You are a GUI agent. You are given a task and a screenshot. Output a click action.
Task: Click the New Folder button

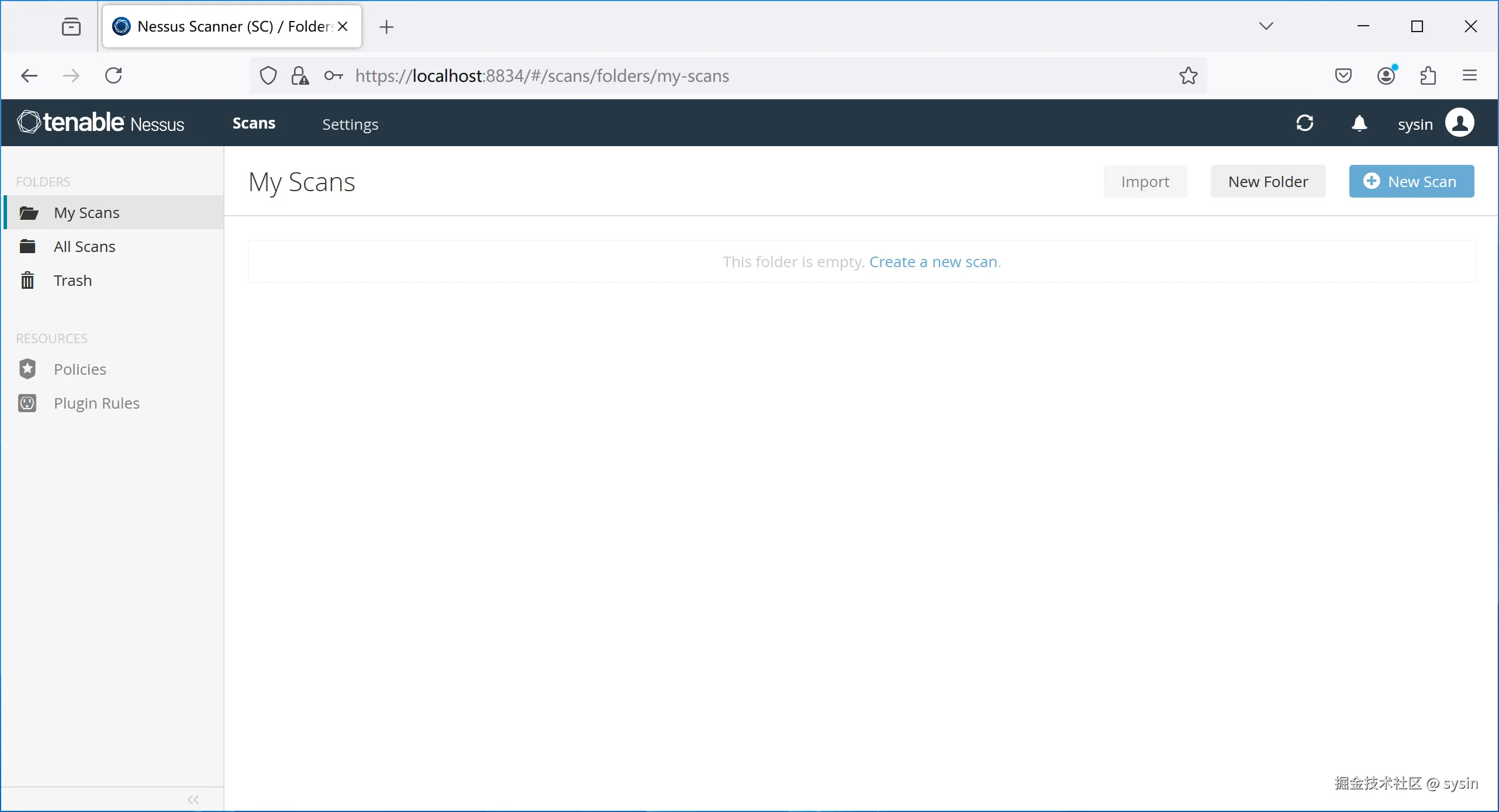[1267, 182]
